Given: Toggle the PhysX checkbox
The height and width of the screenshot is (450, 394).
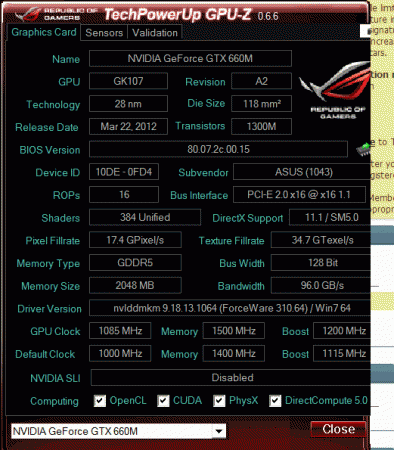Looking at the screenshot, I should tap(219, 400).
